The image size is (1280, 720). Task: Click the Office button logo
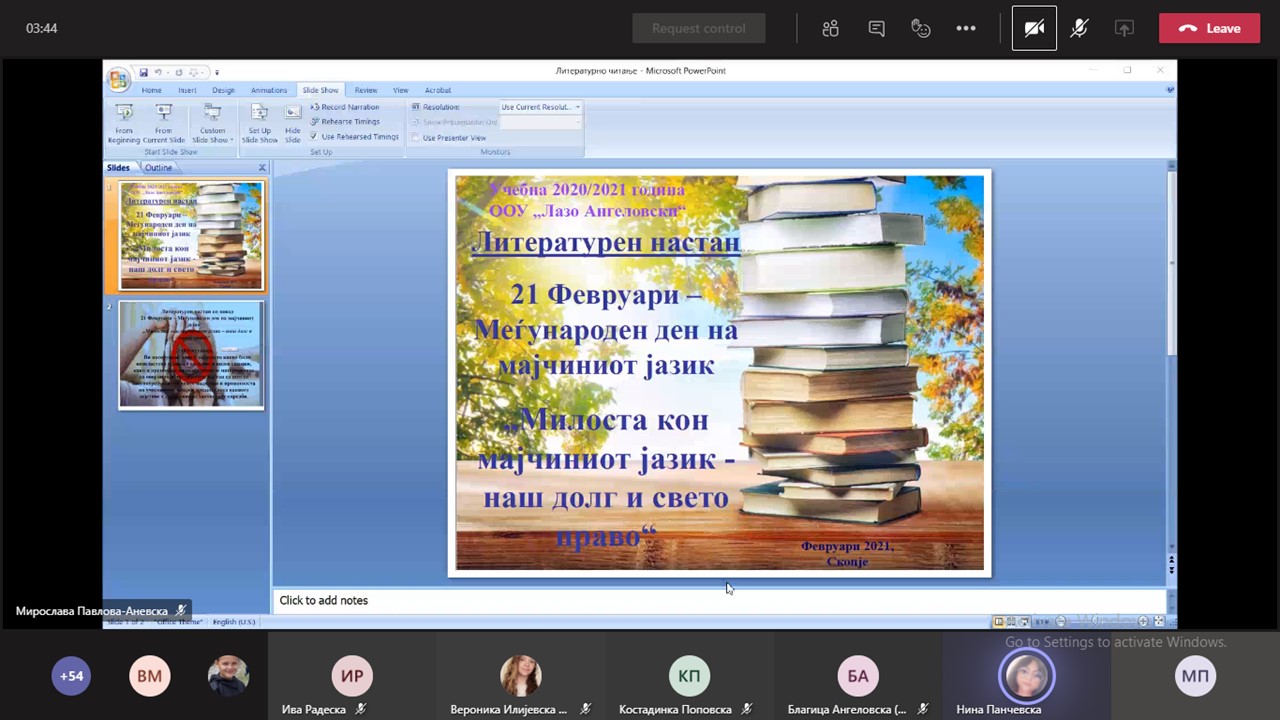point(118,79)
